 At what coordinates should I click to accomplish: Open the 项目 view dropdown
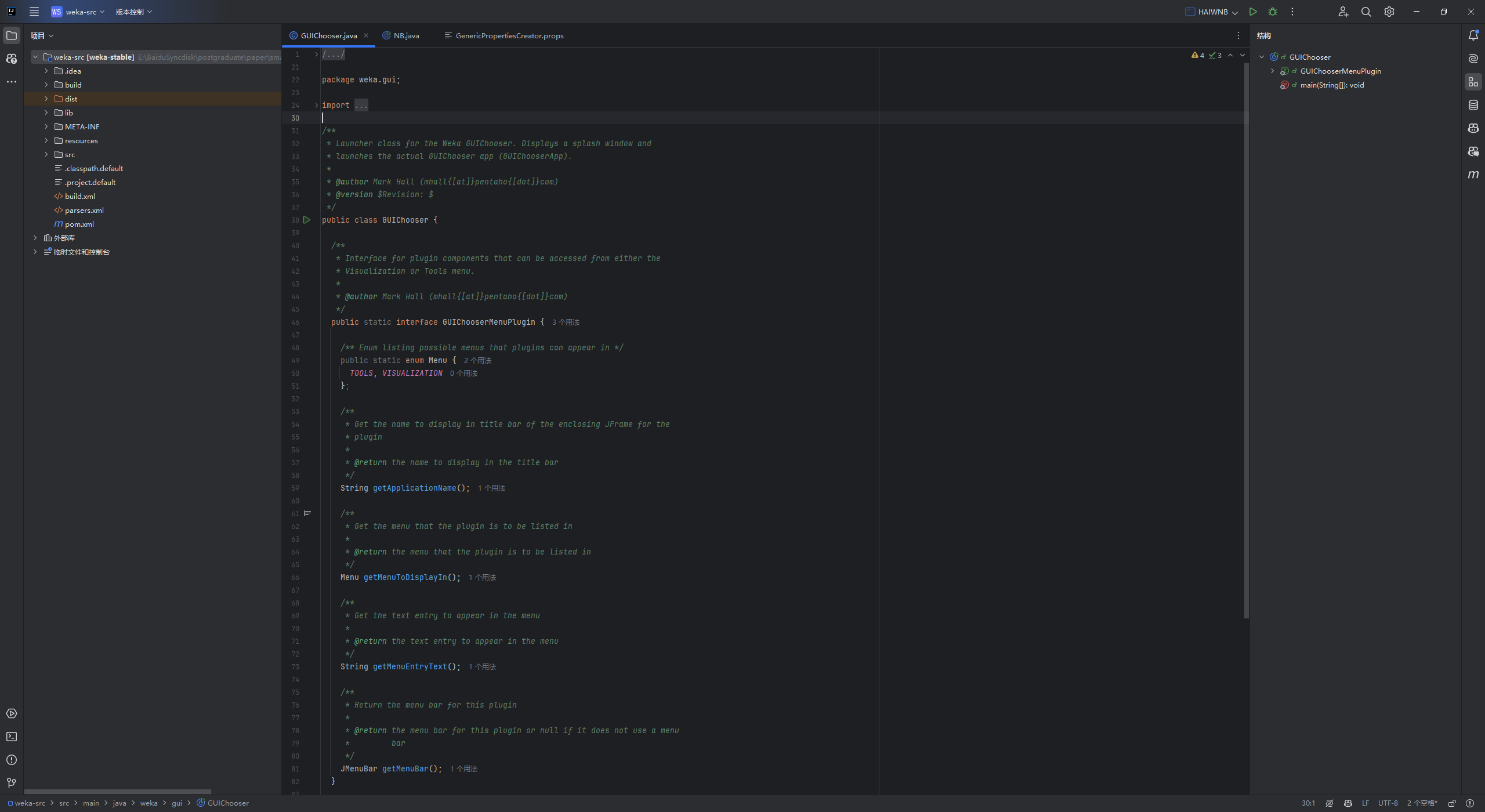pos(42,35)
